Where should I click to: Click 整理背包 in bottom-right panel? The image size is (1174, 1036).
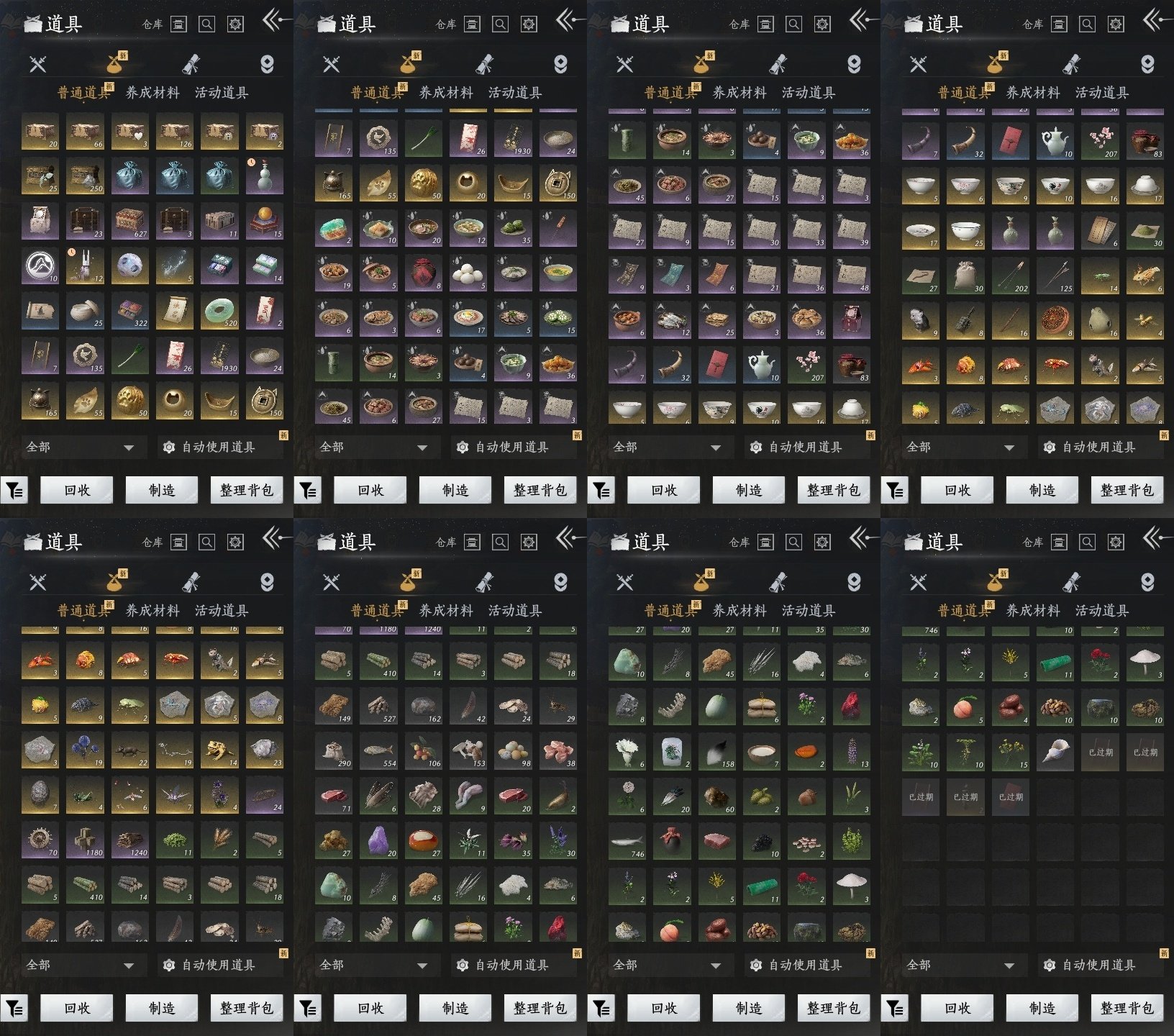point(1127,1008)
